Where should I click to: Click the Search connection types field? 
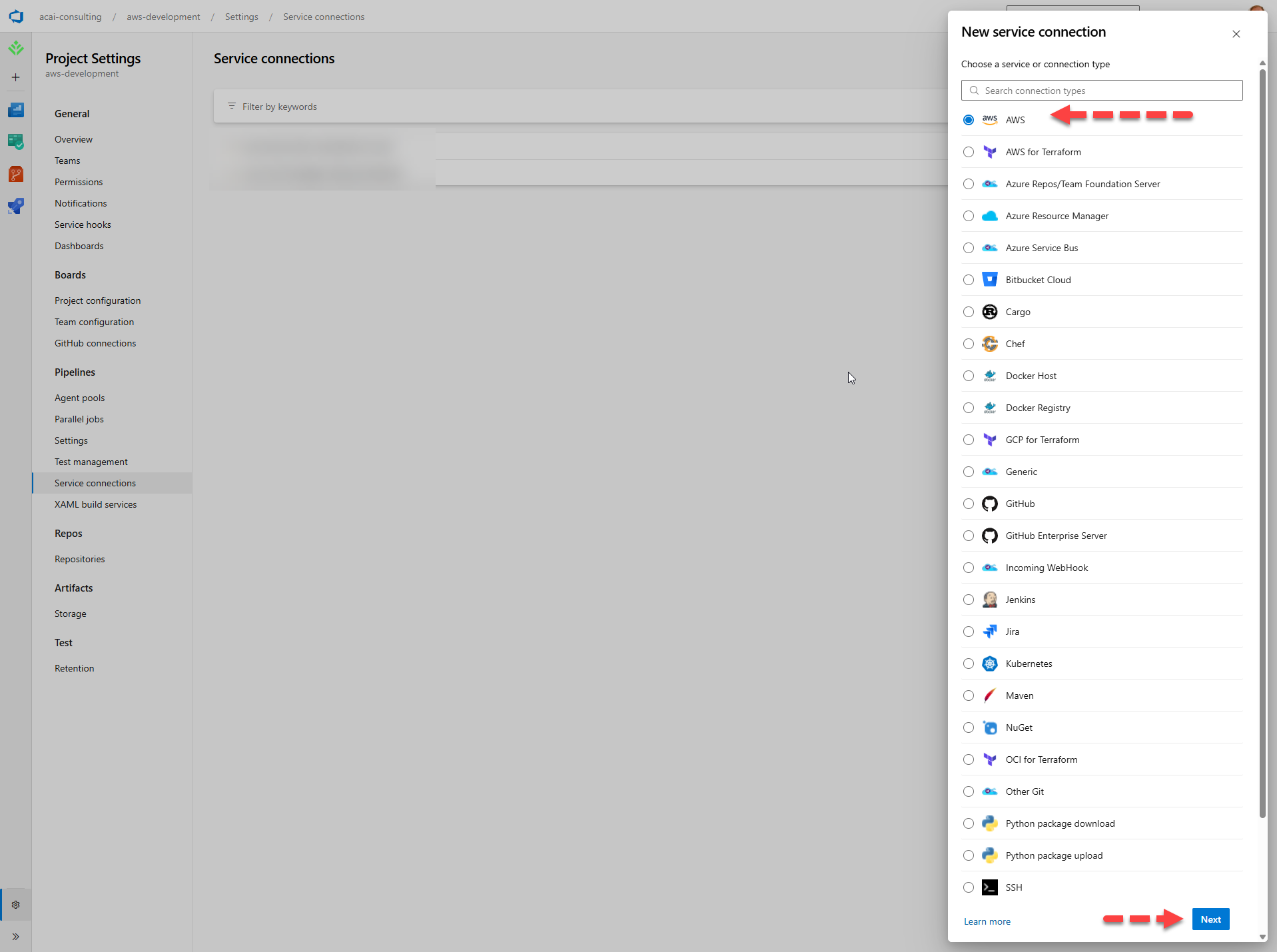click(1102, 91)
